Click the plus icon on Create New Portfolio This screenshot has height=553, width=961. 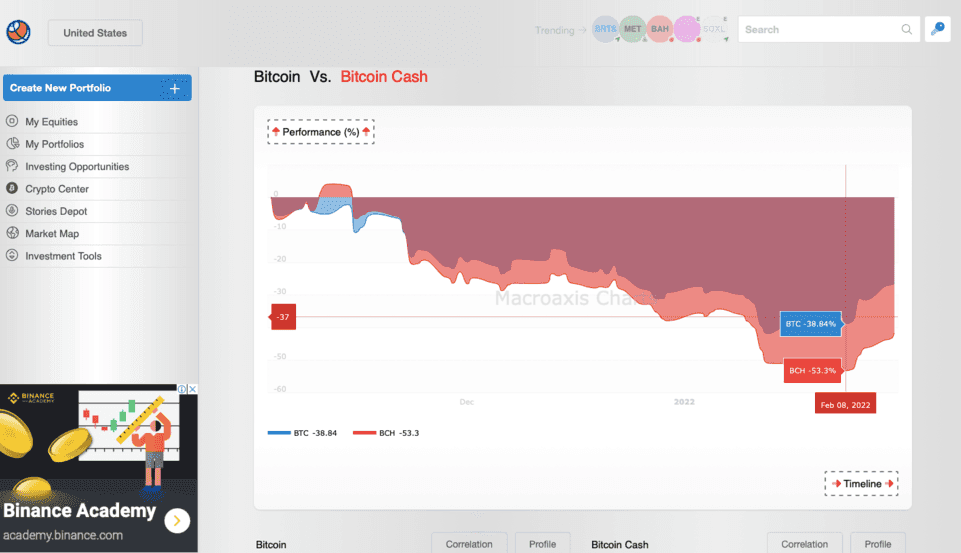pos(175,88)
